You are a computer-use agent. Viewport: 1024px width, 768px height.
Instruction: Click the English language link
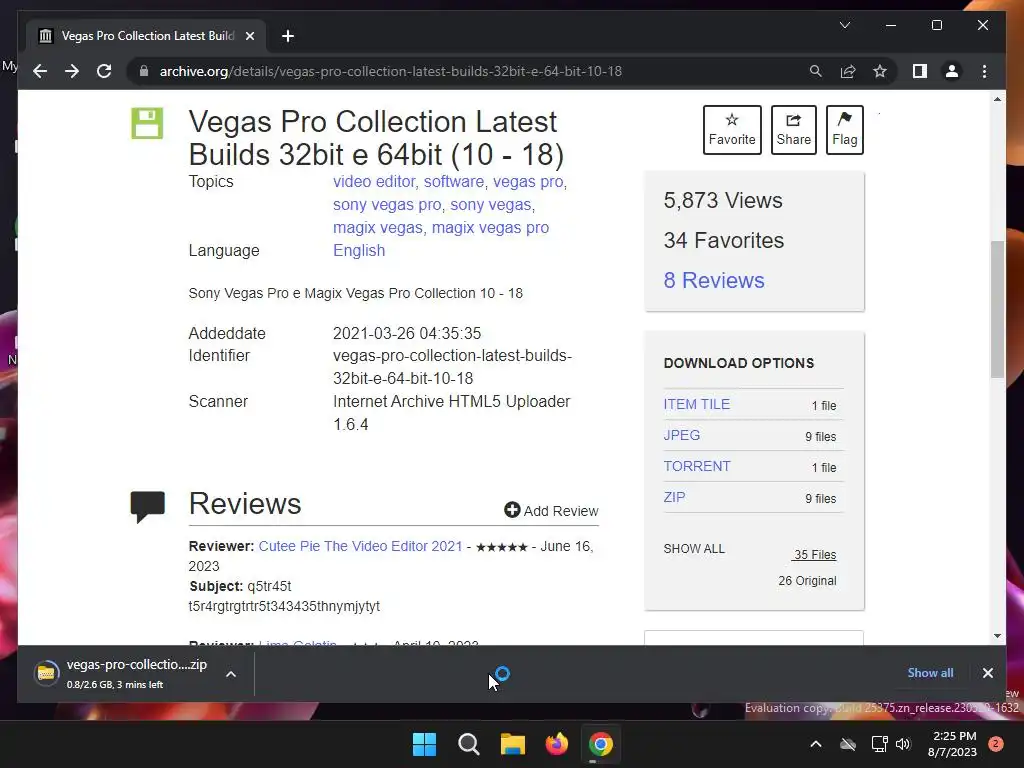point(359,251)
